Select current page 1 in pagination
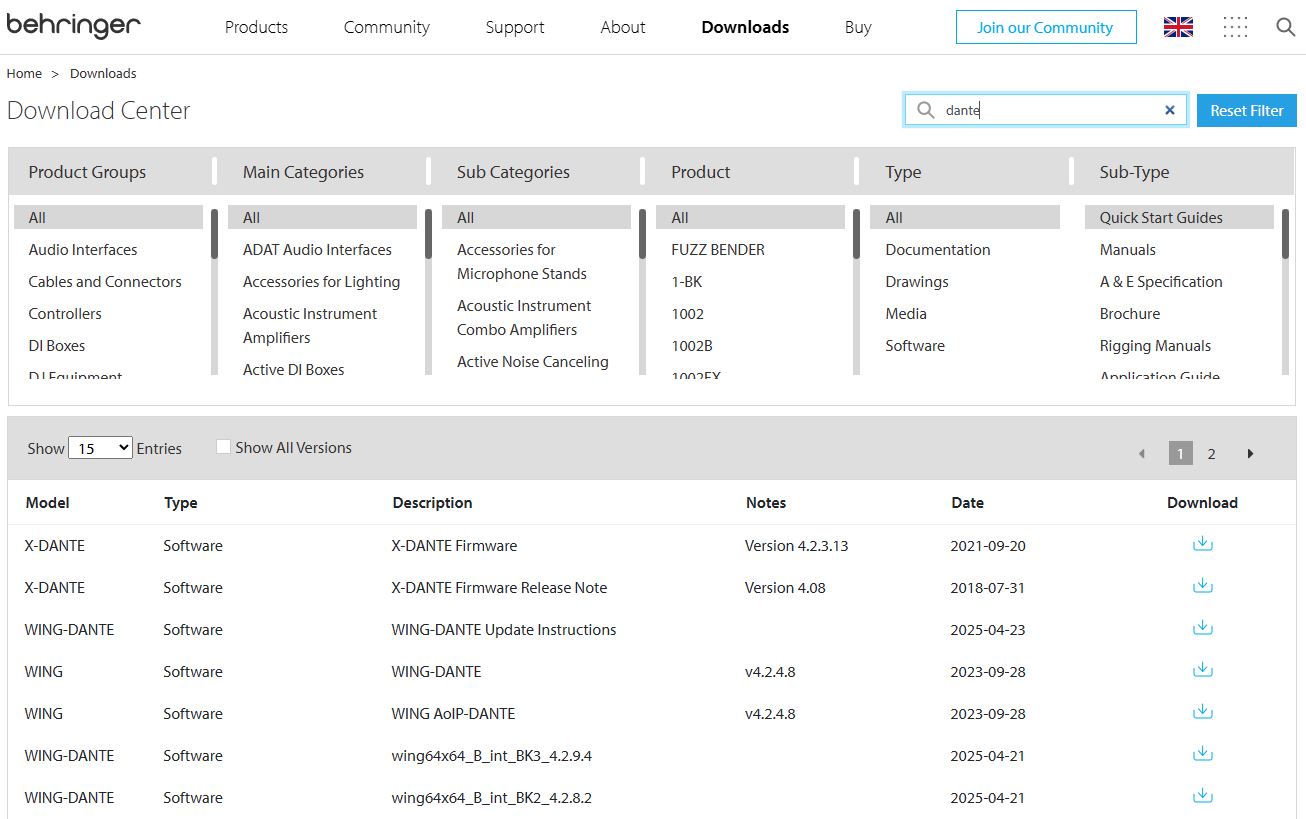This screenshot has width=1306, height=819. click(1181, 454)
